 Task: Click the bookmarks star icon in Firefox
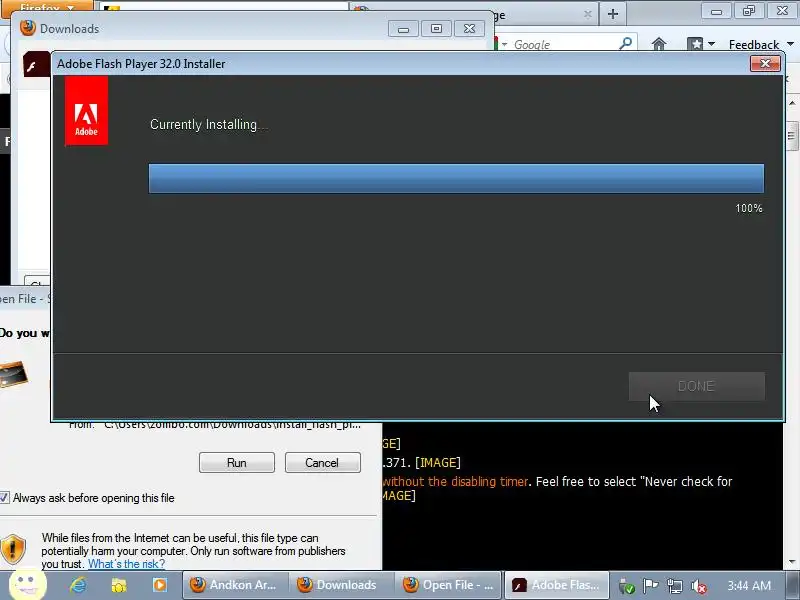695,44
